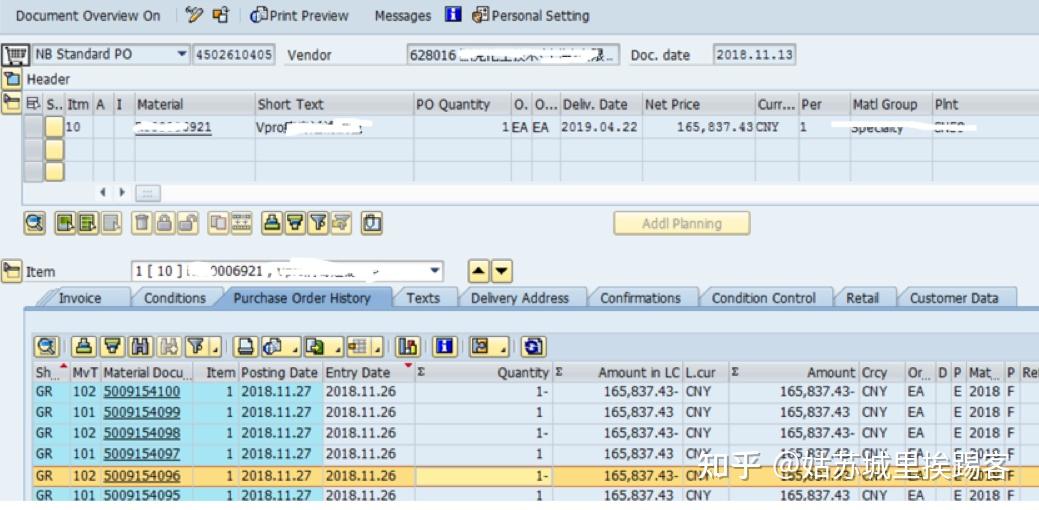Switch to the Conditions tab
Viewport: 1039px width, 510px height.
(175, 298)
